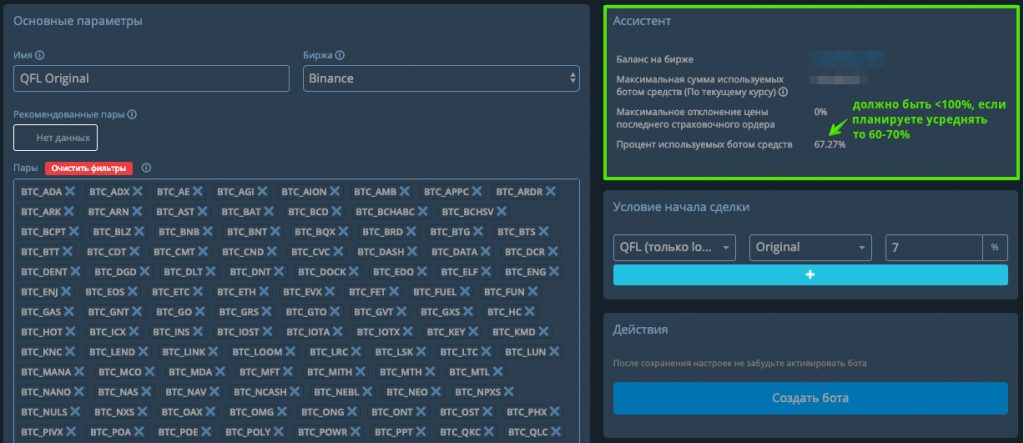Remove the BTC_ENG pair via X

552,271
